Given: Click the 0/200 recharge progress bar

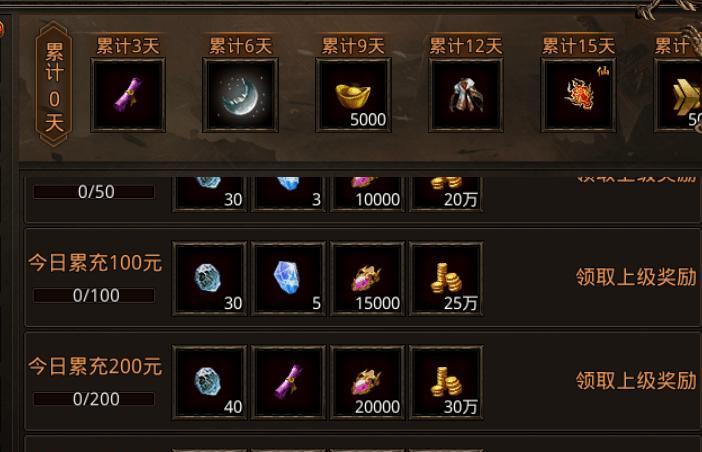Looking at the screenshot, I should pos(94,399).
